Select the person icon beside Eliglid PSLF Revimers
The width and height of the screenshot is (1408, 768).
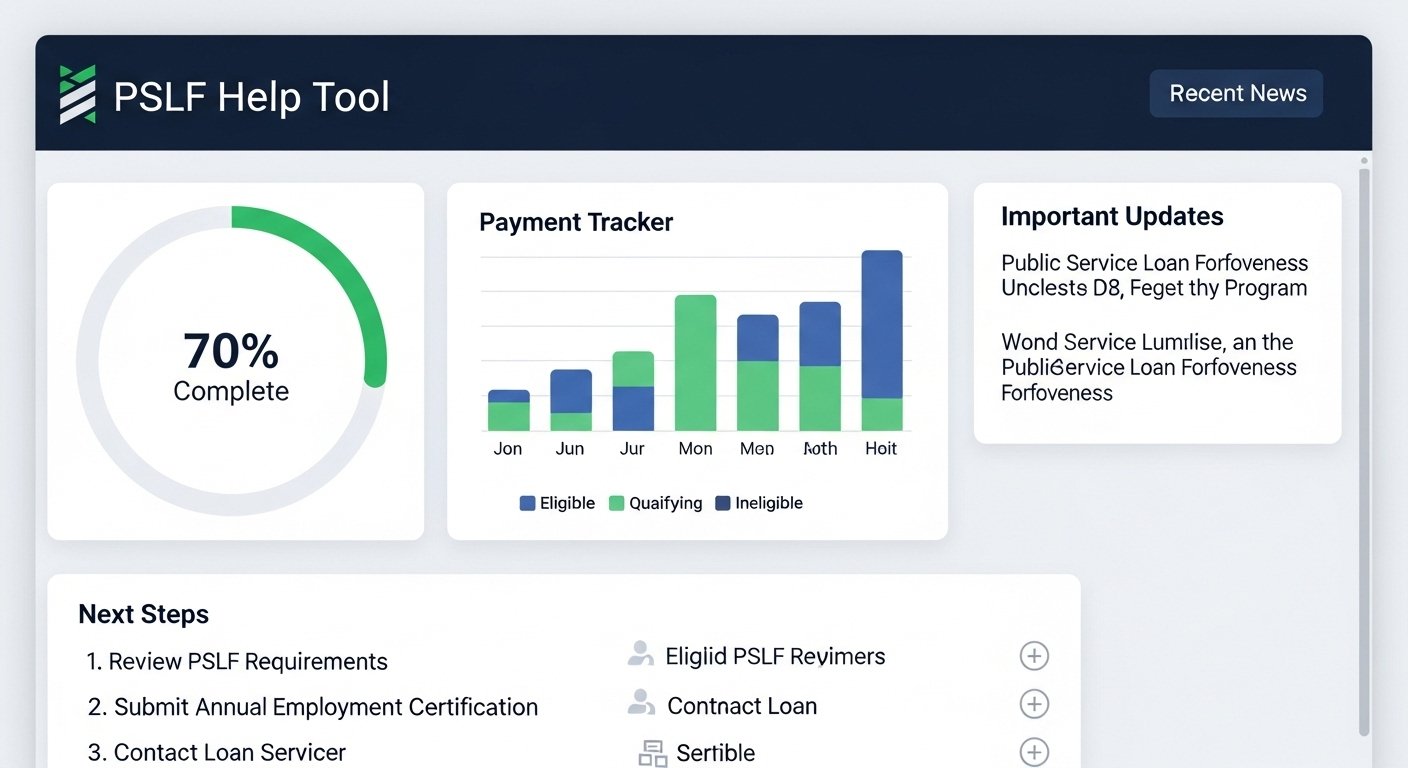[640, 654]
